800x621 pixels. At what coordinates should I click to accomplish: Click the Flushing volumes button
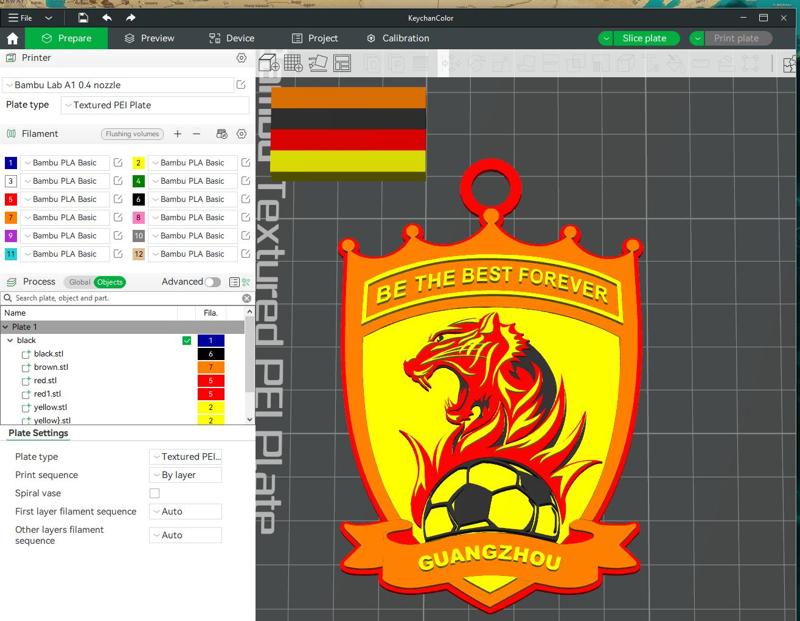click(x=132, y=134)
